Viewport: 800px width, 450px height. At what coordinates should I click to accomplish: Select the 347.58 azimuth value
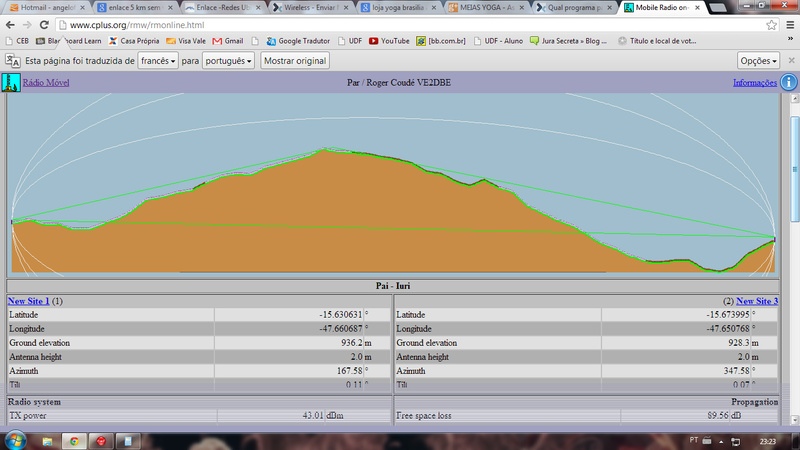pos(737,371)
